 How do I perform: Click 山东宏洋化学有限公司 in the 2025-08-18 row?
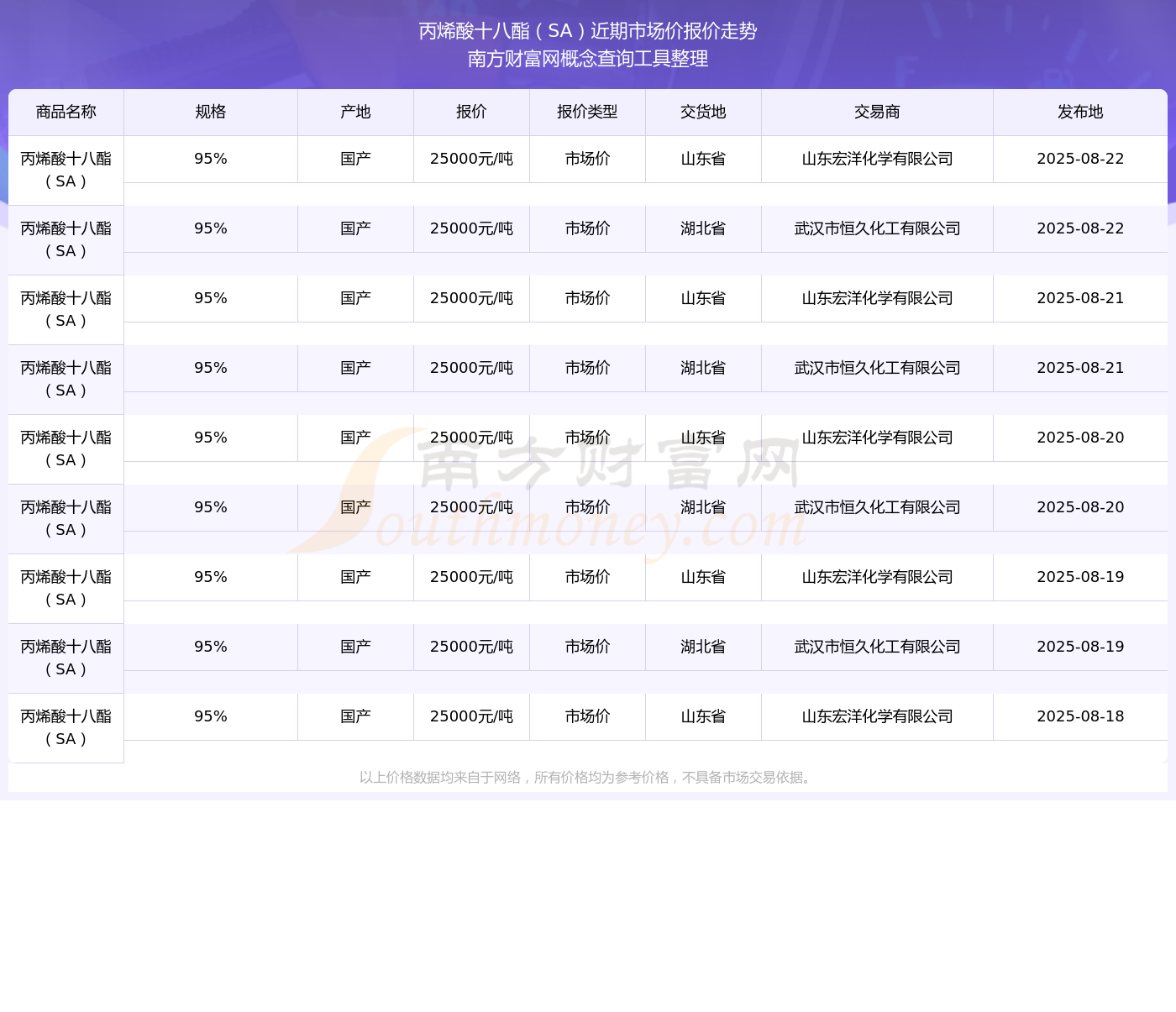pyautogui.click(x=878, y=716)
